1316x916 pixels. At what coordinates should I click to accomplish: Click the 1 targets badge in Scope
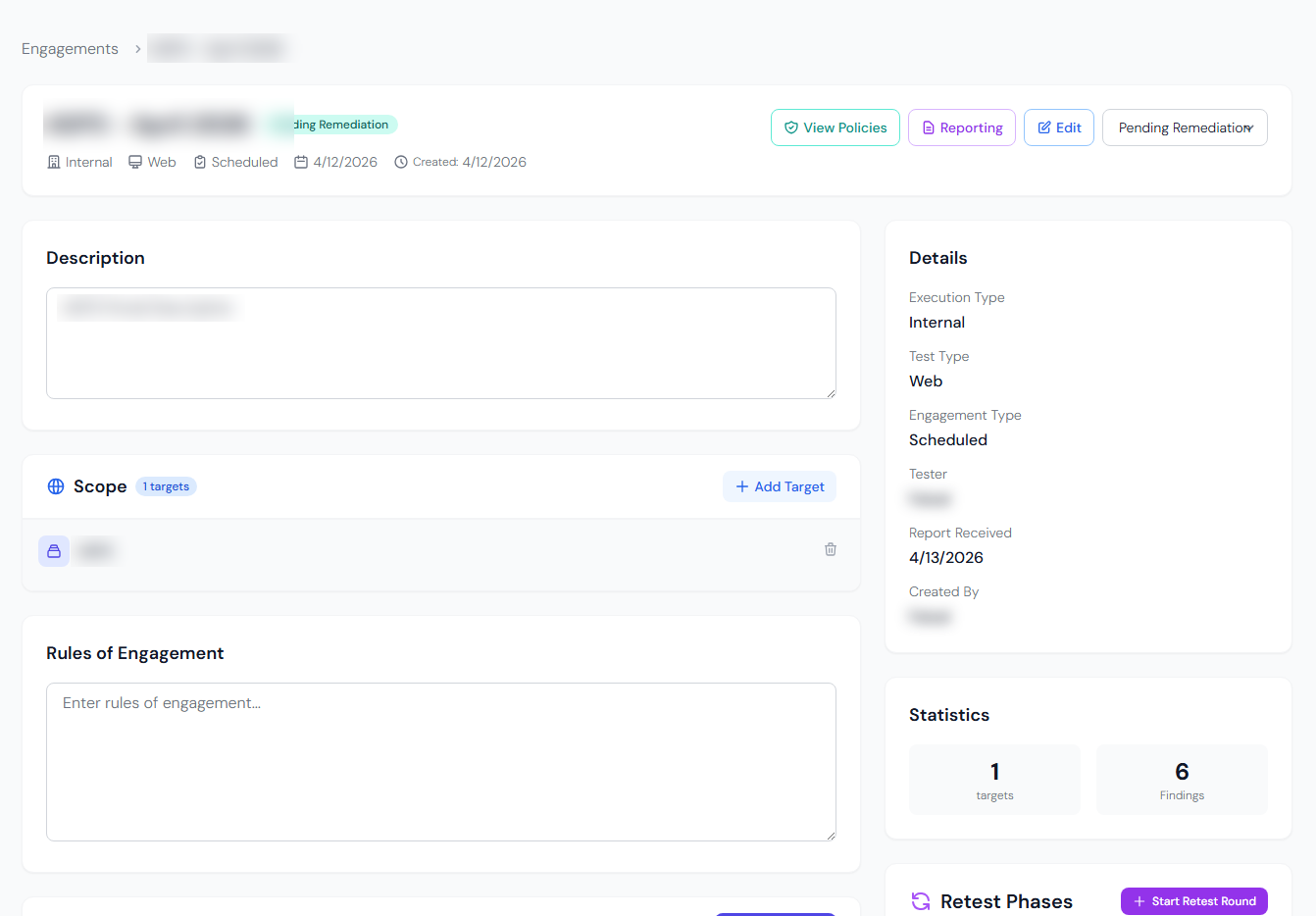coord(166,486)
